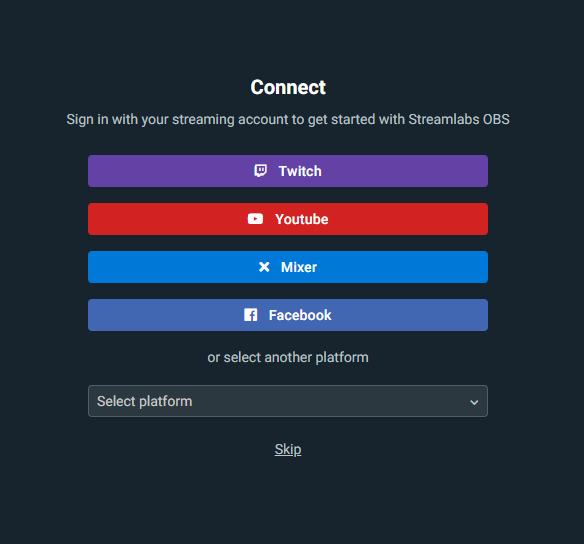Click the sign in instructions subtitle
This screenshot has width=584, height=544.
[288, 120]
